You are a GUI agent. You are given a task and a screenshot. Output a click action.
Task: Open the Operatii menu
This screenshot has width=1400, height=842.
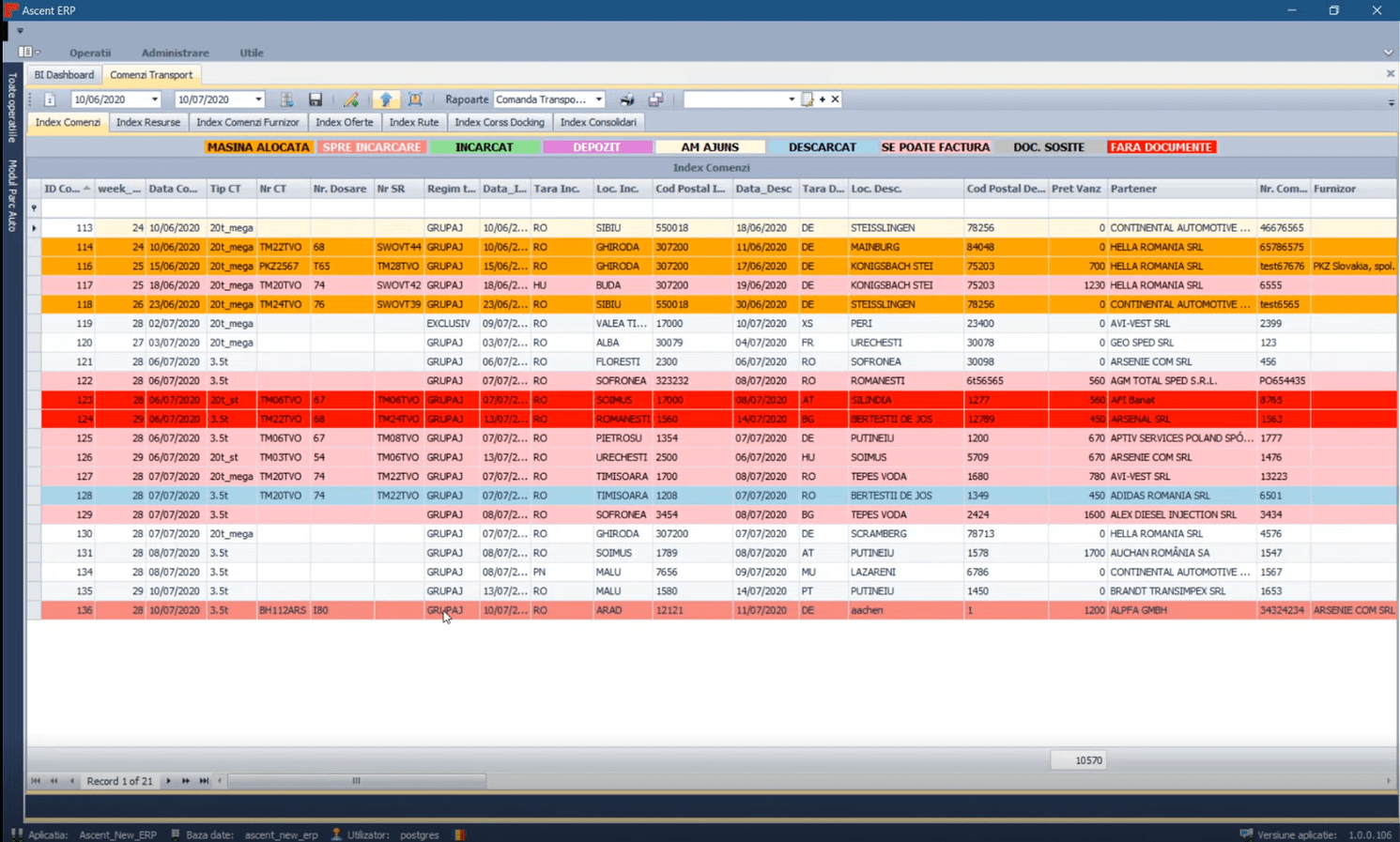tap(90, 53)
